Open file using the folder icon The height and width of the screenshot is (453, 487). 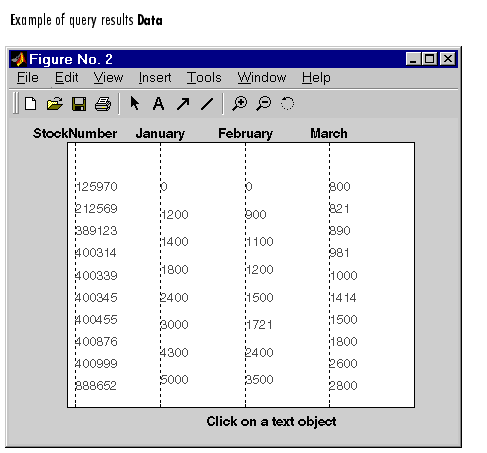pos(55,104)
